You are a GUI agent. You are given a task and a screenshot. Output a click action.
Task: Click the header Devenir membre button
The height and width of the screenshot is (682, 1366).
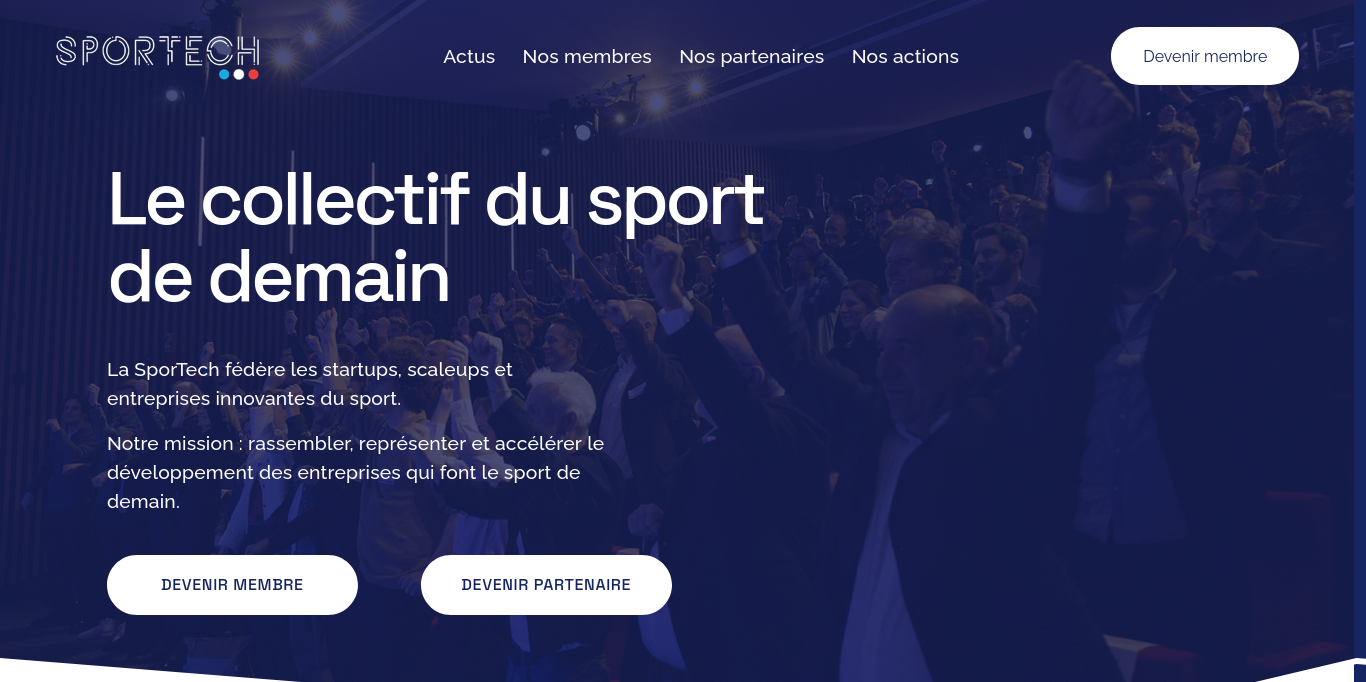point(1205,56)
